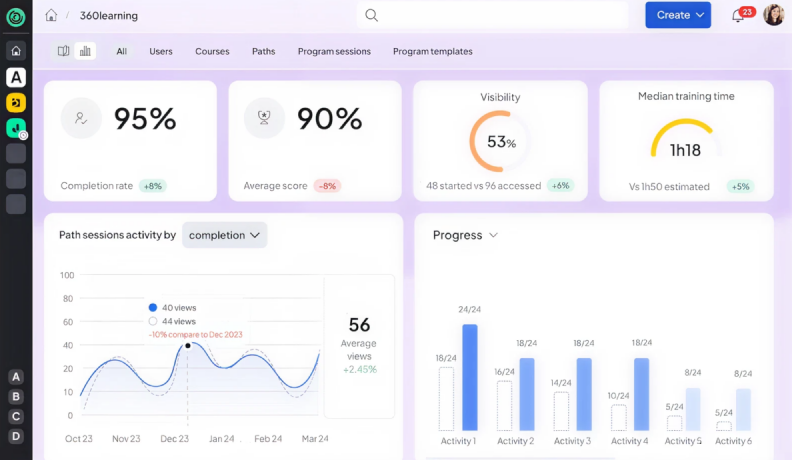
Task: Switch to the book catalog view icon
Action: tap(63, 51)
